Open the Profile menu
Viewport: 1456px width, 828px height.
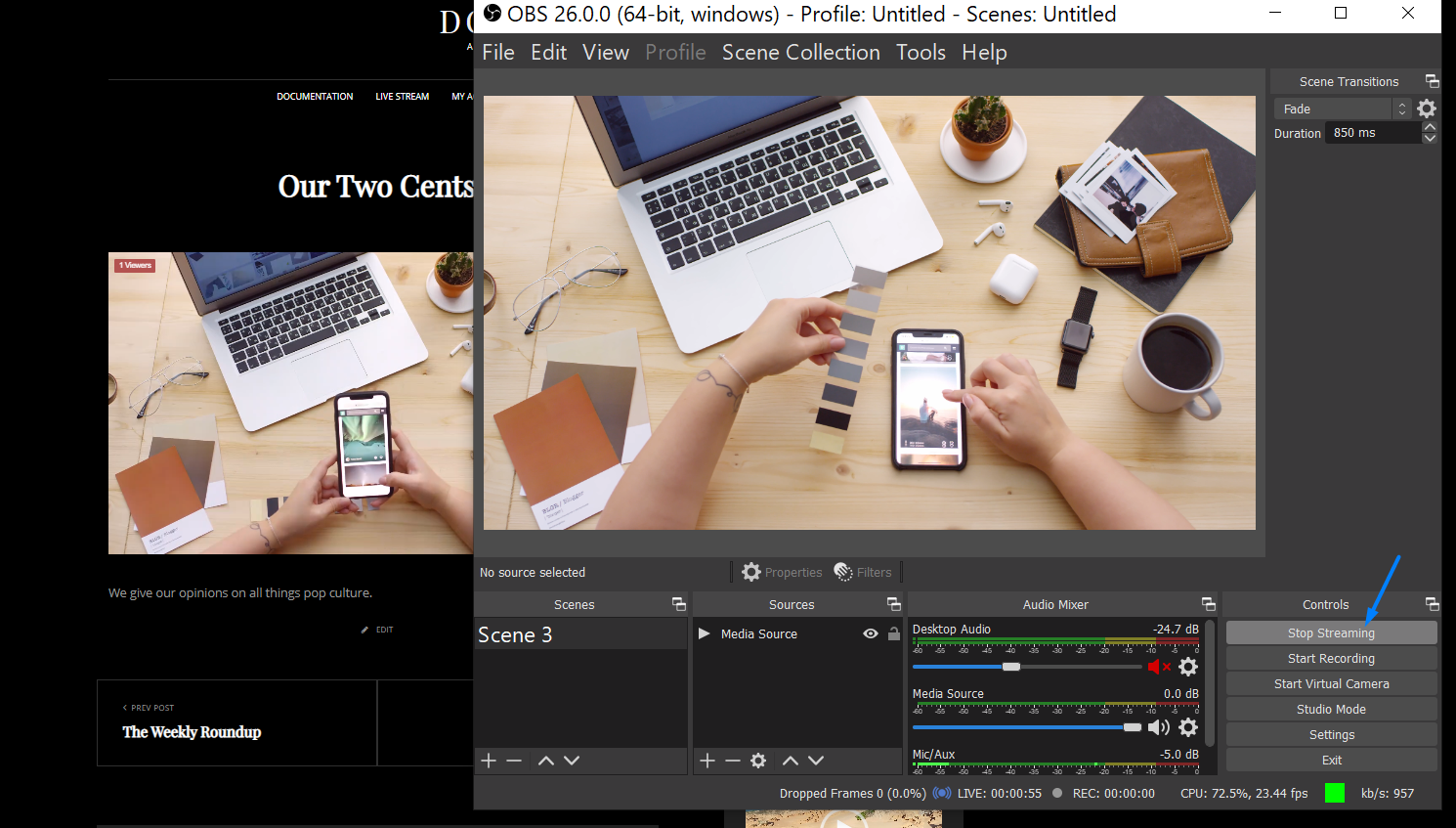[675, 52]
